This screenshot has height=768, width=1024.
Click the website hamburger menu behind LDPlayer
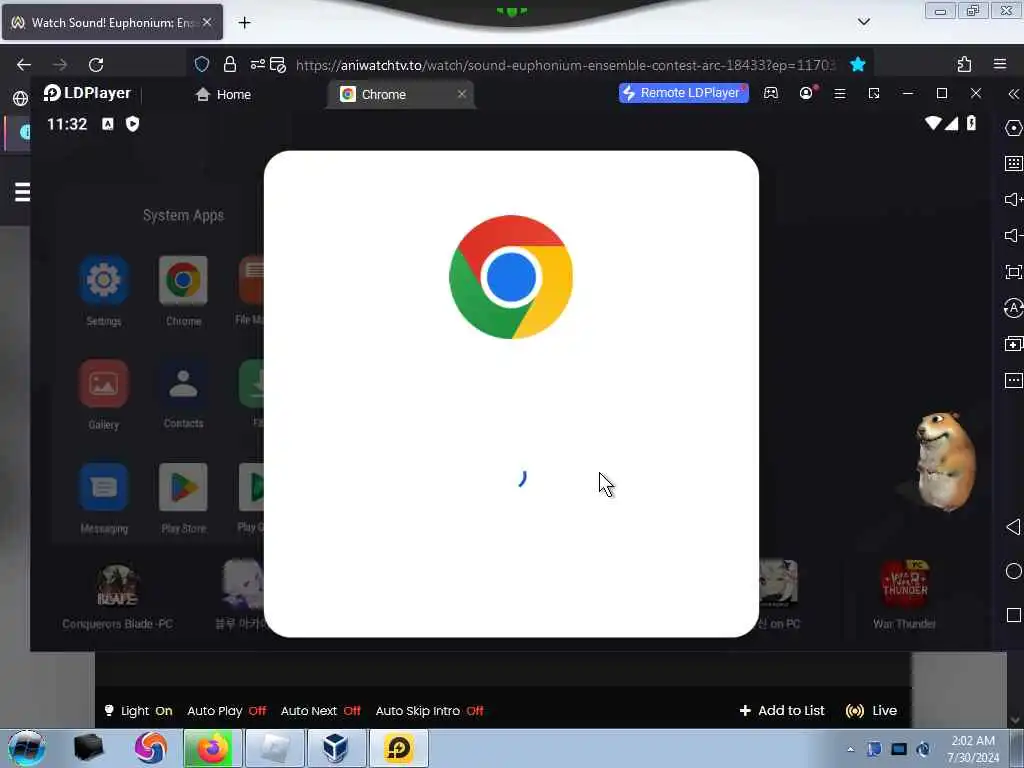22,192
